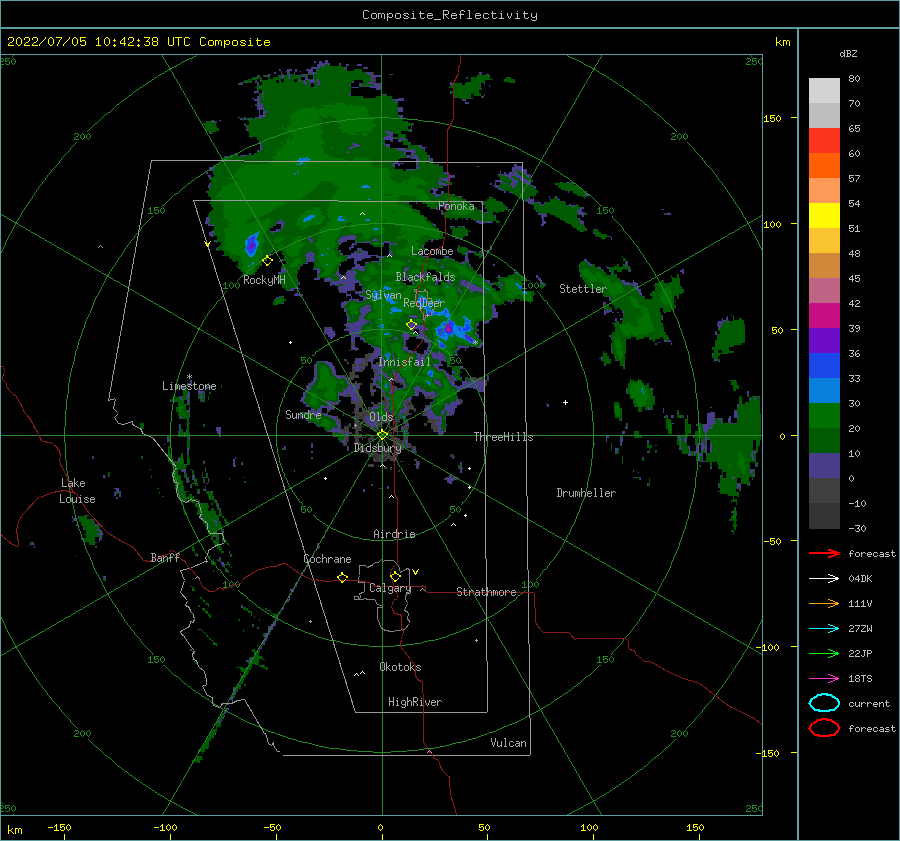
Task: Select the 30 dBZ light blue swatch
Action: coord(824,390)
